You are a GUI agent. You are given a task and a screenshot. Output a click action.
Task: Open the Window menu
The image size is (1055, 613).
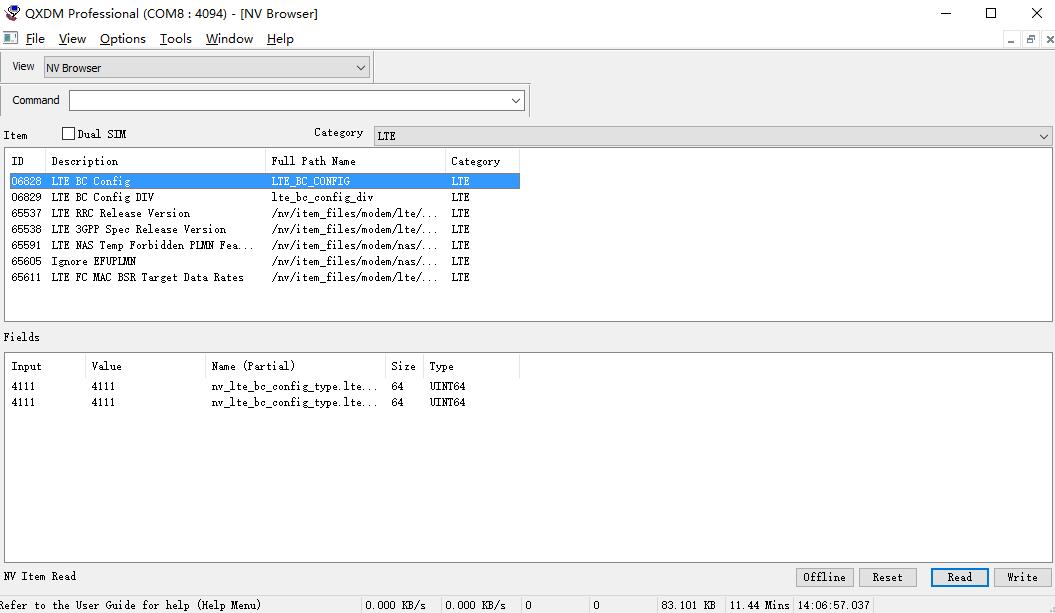pos(229,39)
